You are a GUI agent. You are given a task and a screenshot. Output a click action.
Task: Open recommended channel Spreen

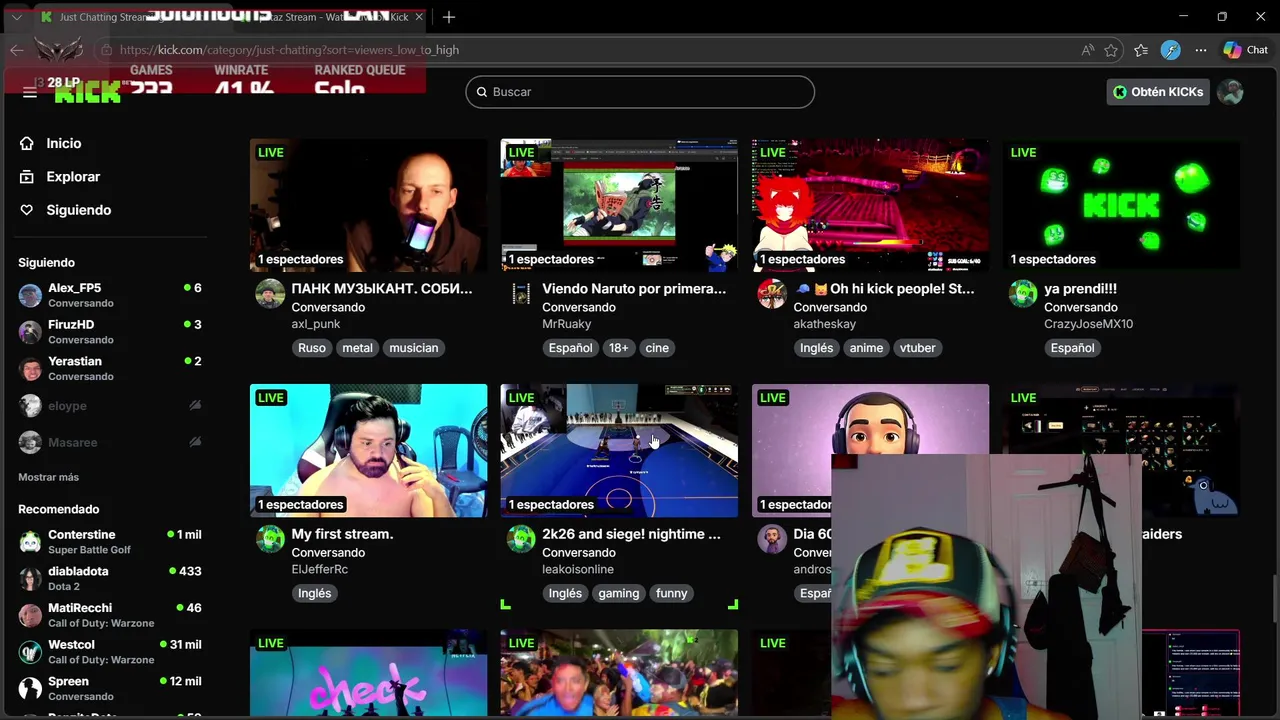(x=110, y=688)
